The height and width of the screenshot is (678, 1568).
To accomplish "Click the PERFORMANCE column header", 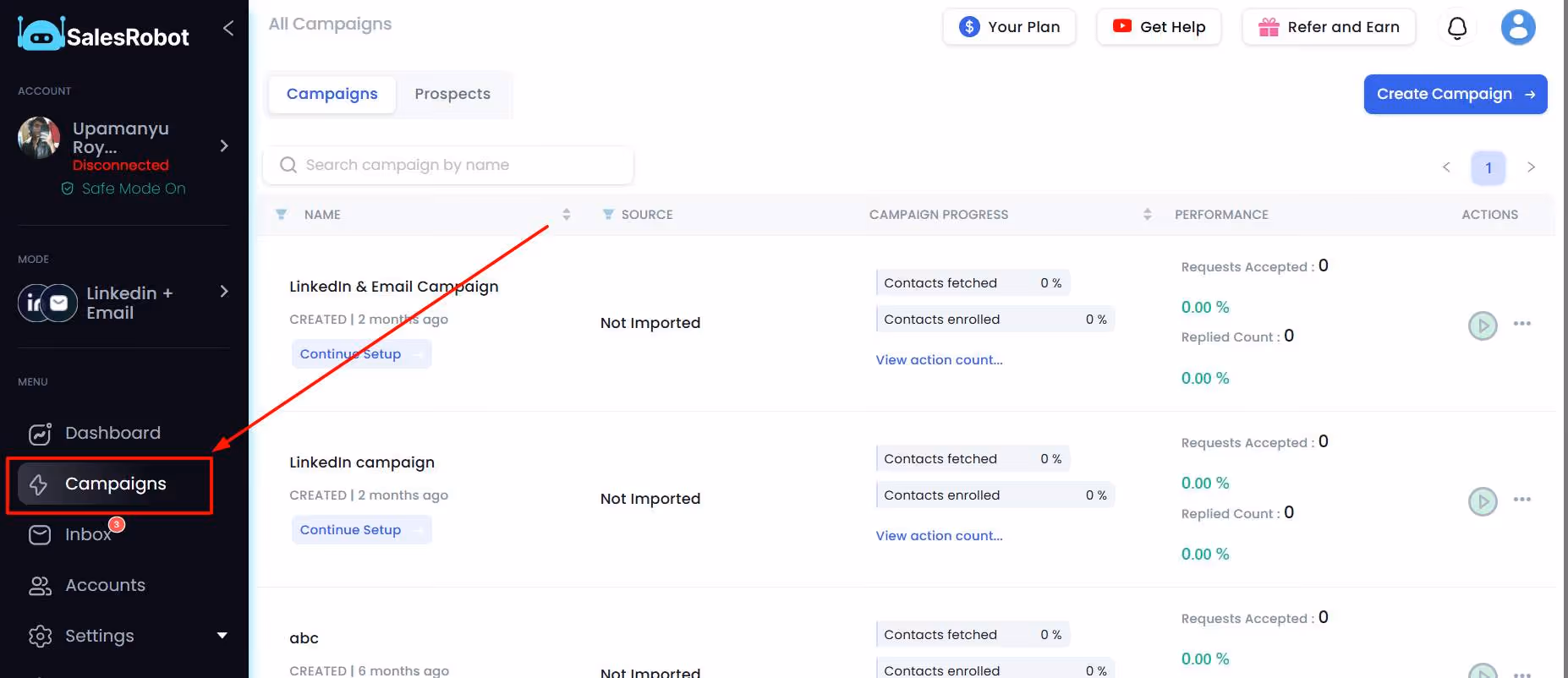I will click(1221, 215).
